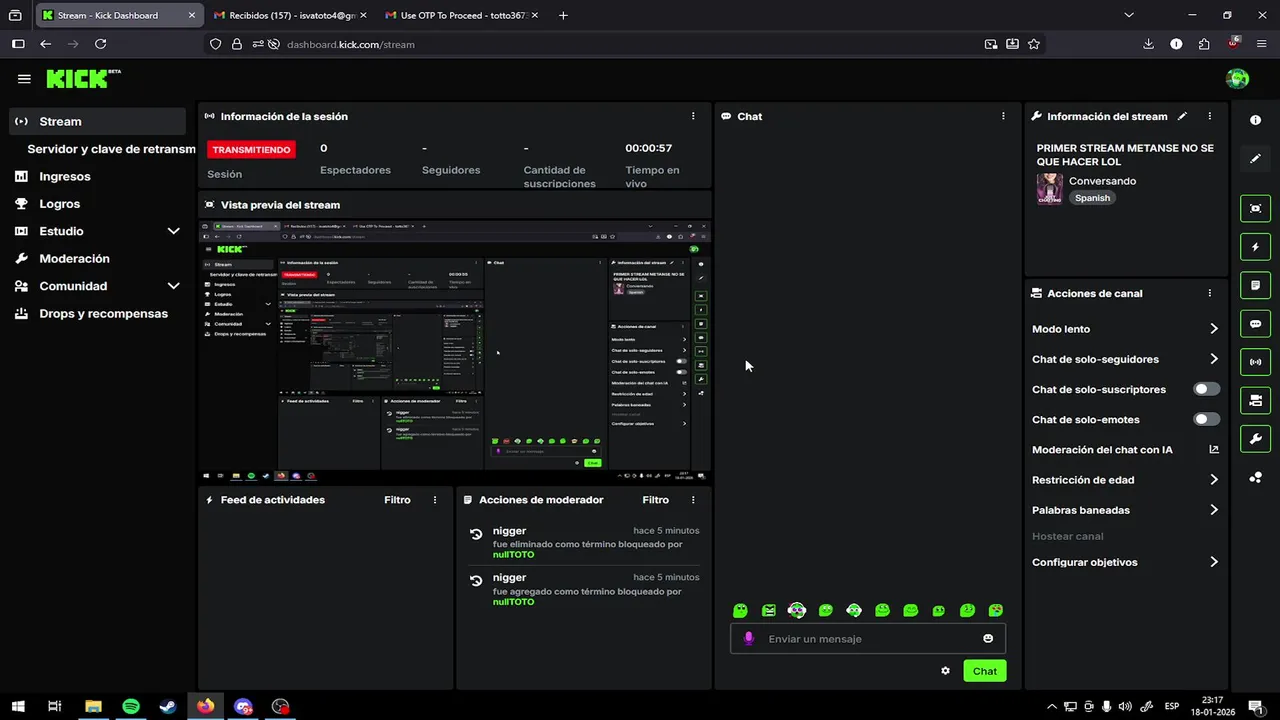1280x720 pixels.
Task: Select Stream in the left sidebar
Action: point(97,121)
